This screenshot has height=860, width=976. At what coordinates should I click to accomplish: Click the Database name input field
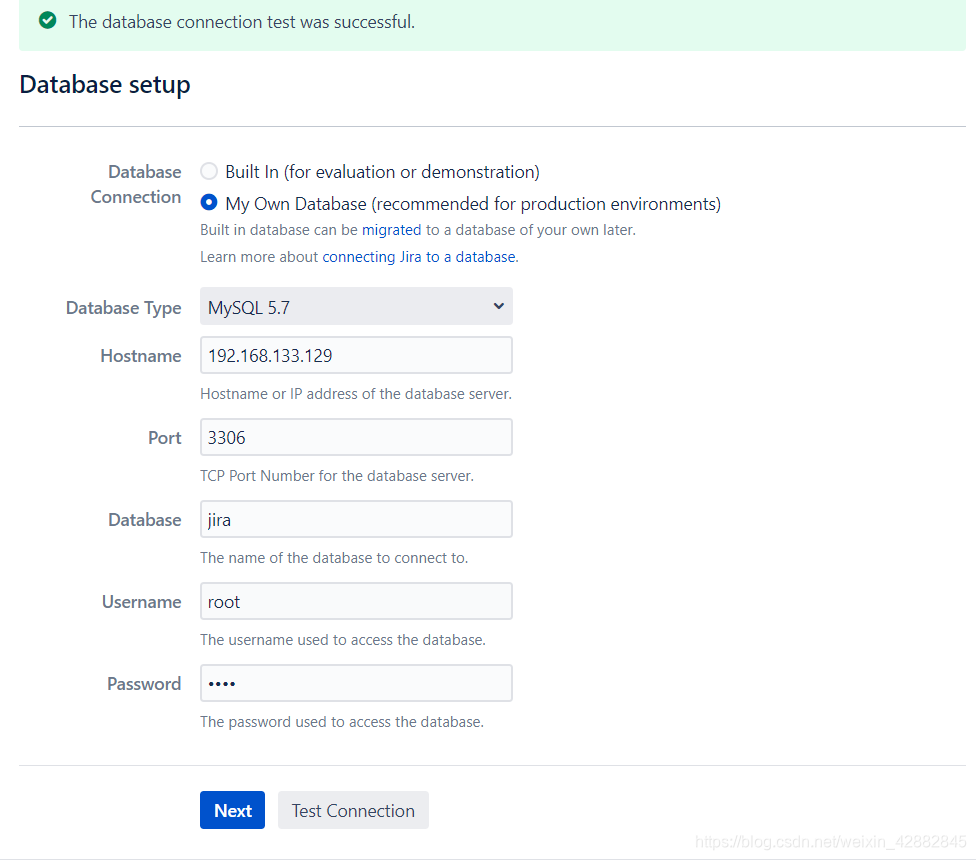[x=356, y=520]
